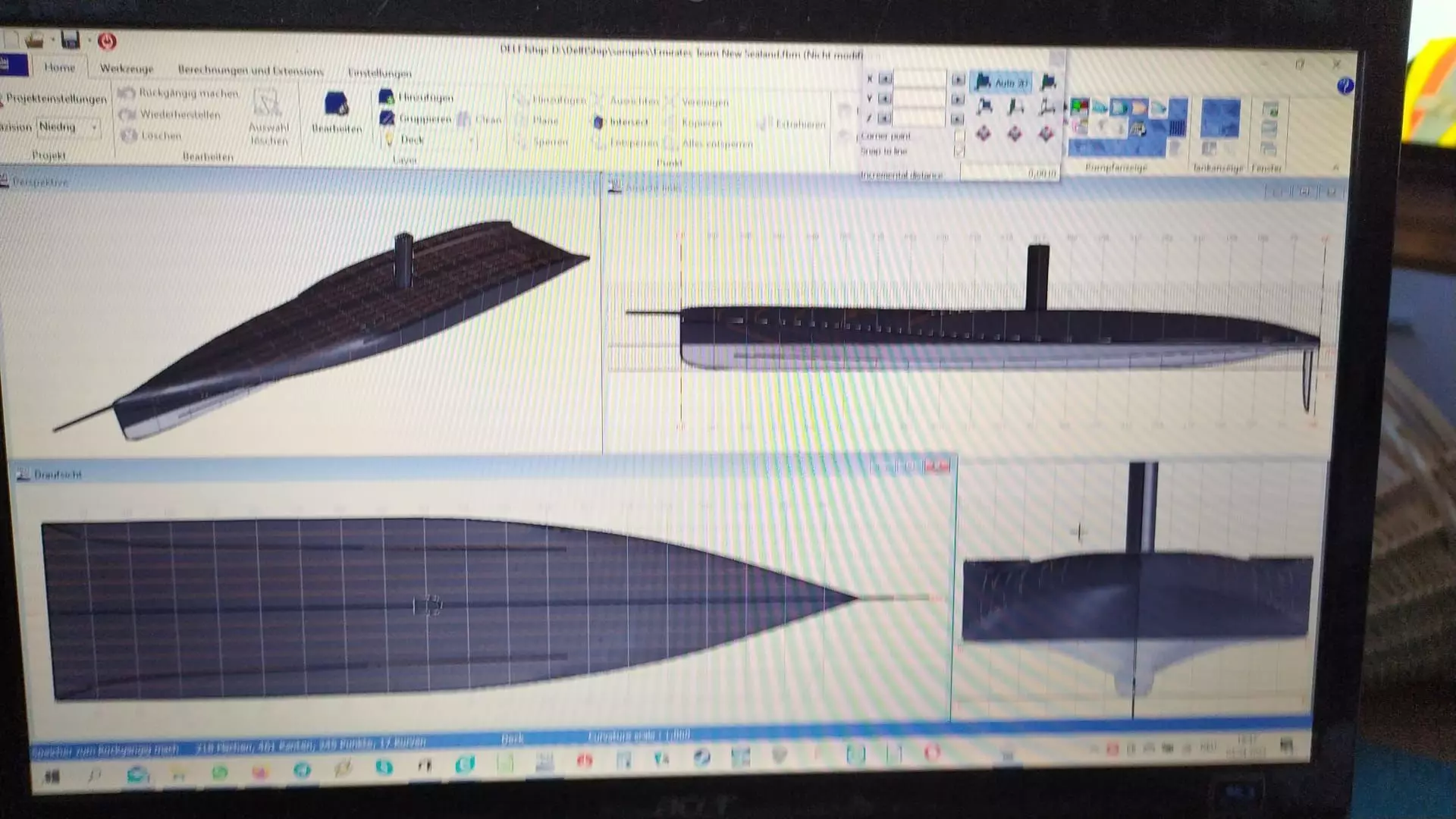Decrease the Y coordinate with left arrow
The image size is (1456, 819).
click(885, 99)
